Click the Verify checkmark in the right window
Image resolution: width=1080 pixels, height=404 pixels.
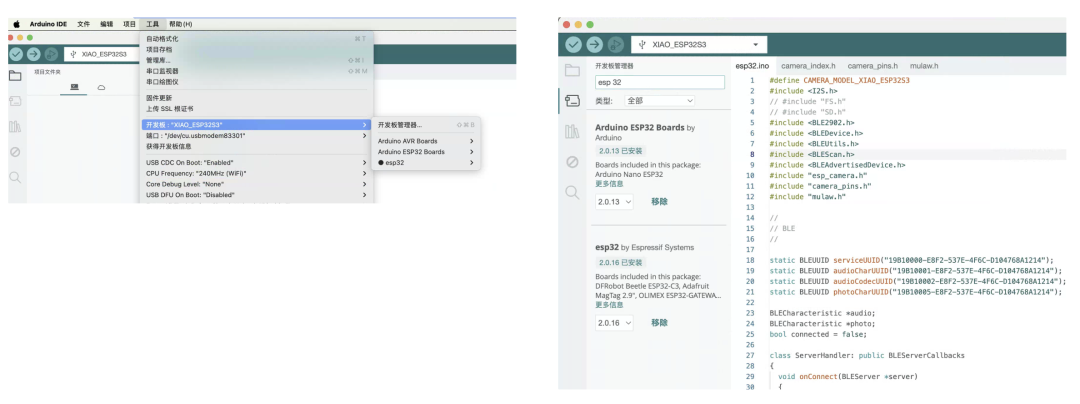573,44
